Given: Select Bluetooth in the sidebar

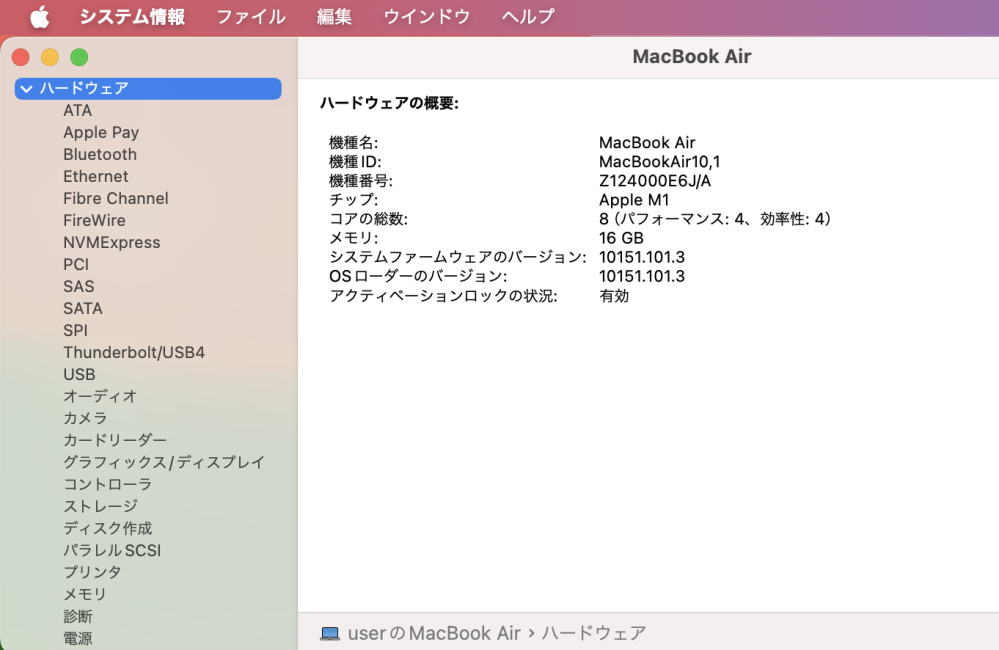Looking at the screenshot, I should pos(100,154).
